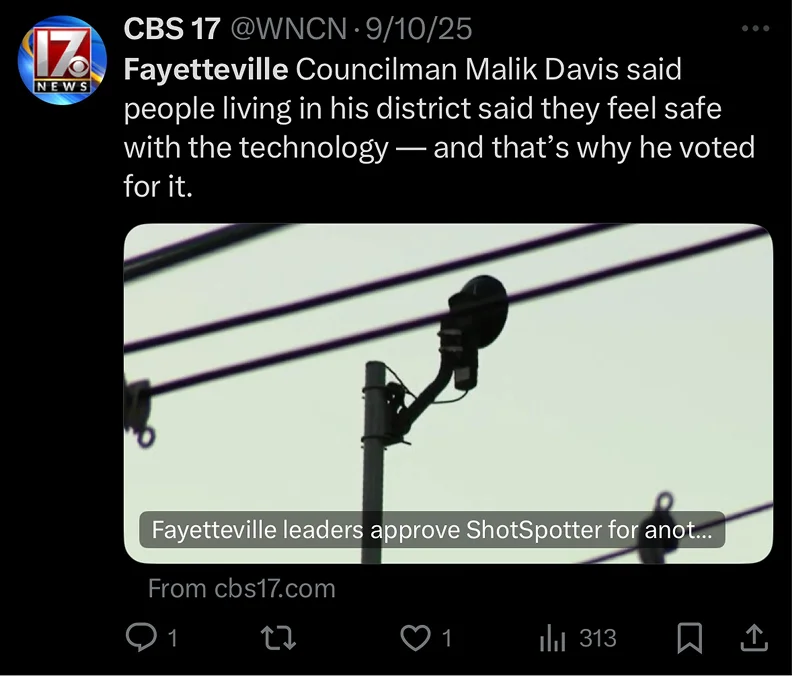Screen dimensions: 792x676
Task: Click the reply speech bubble icon
Action: coord(141,638)
